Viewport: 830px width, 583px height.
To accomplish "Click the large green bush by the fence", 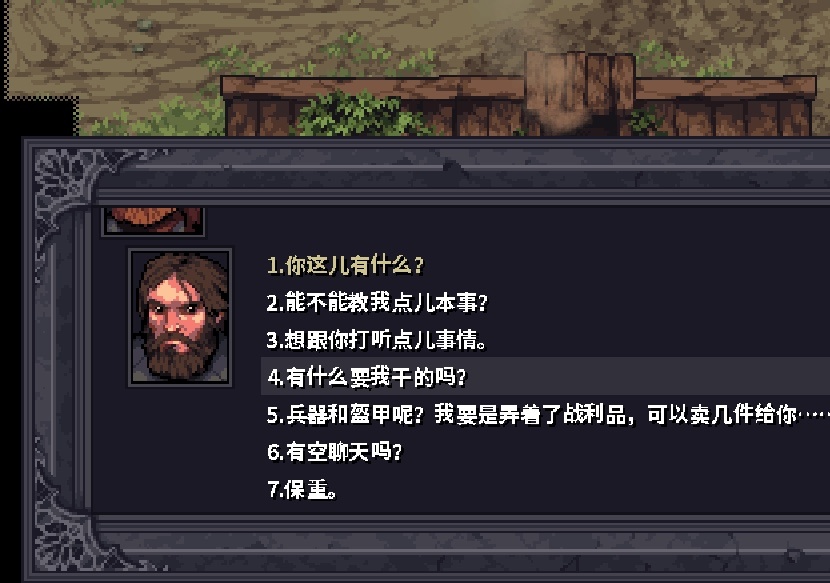I will (x=355, y=114).
